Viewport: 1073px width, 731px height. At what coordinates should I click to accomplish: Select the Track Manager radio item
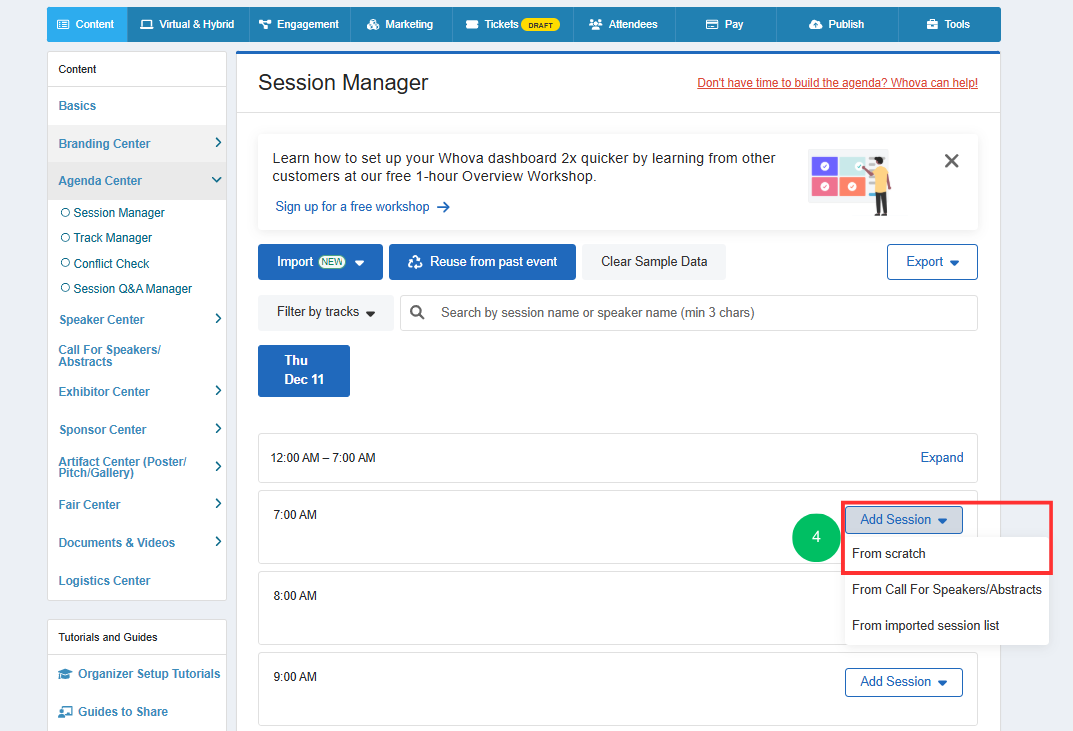tap(107, 238)
